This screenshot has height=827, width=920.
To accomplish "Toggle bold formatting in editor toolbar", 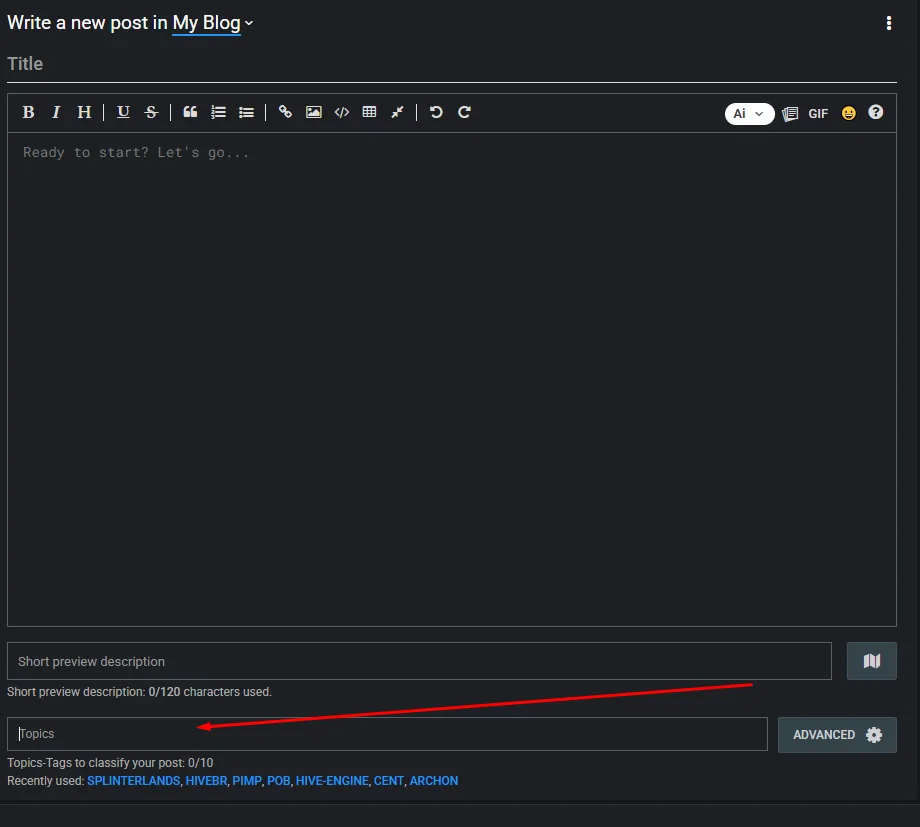I will click(28, 112).
